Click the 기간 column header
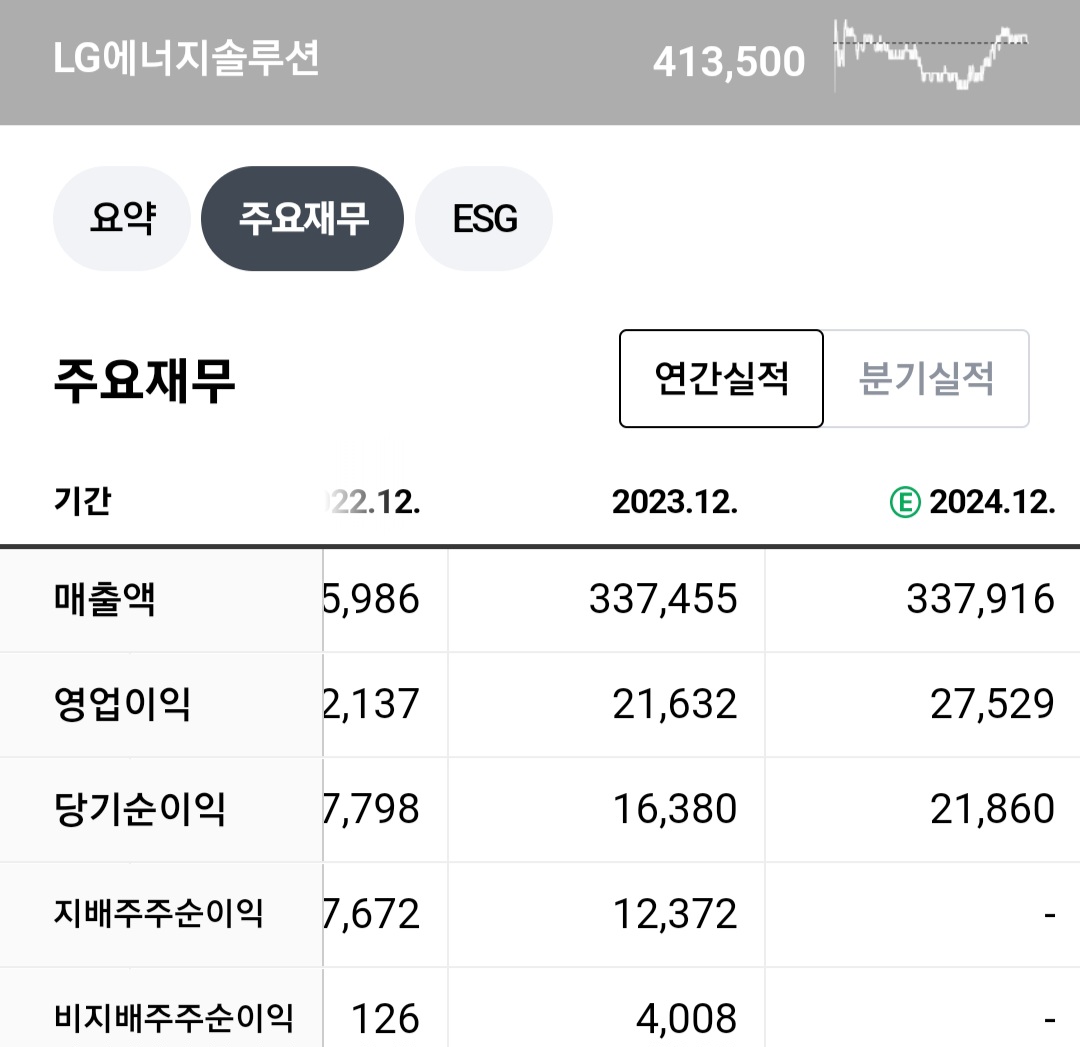This screenshot has width=1080, height=1047. (82, 501)
